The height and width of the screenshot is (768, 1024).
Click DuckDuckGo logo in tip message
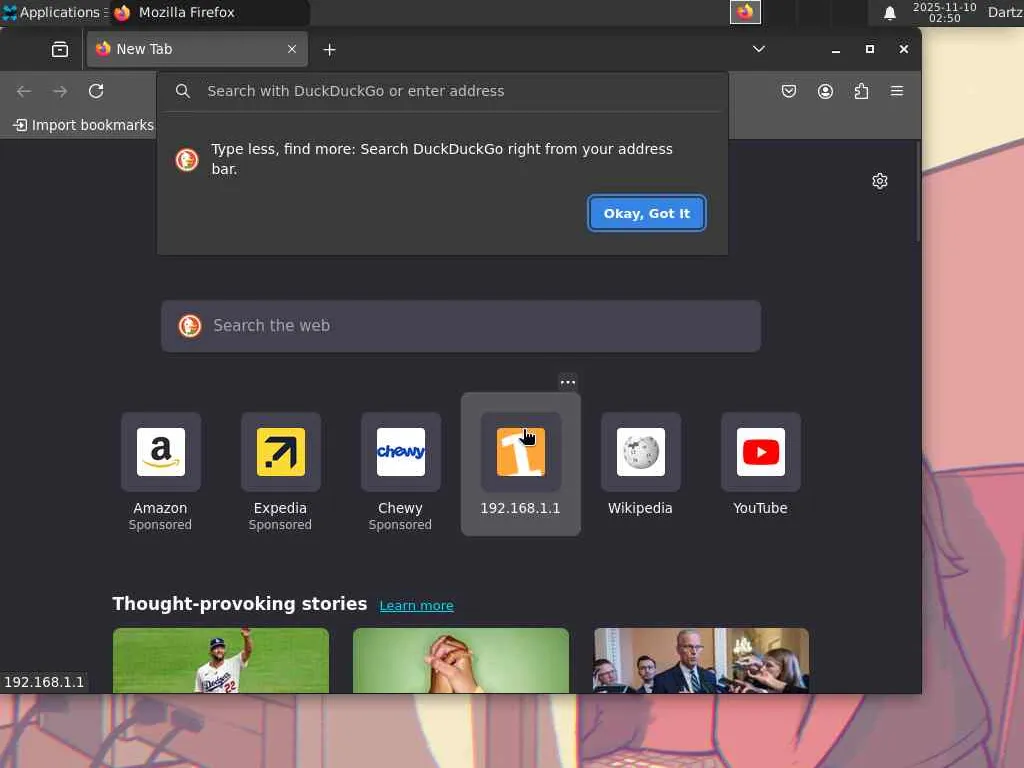[187, 159]
